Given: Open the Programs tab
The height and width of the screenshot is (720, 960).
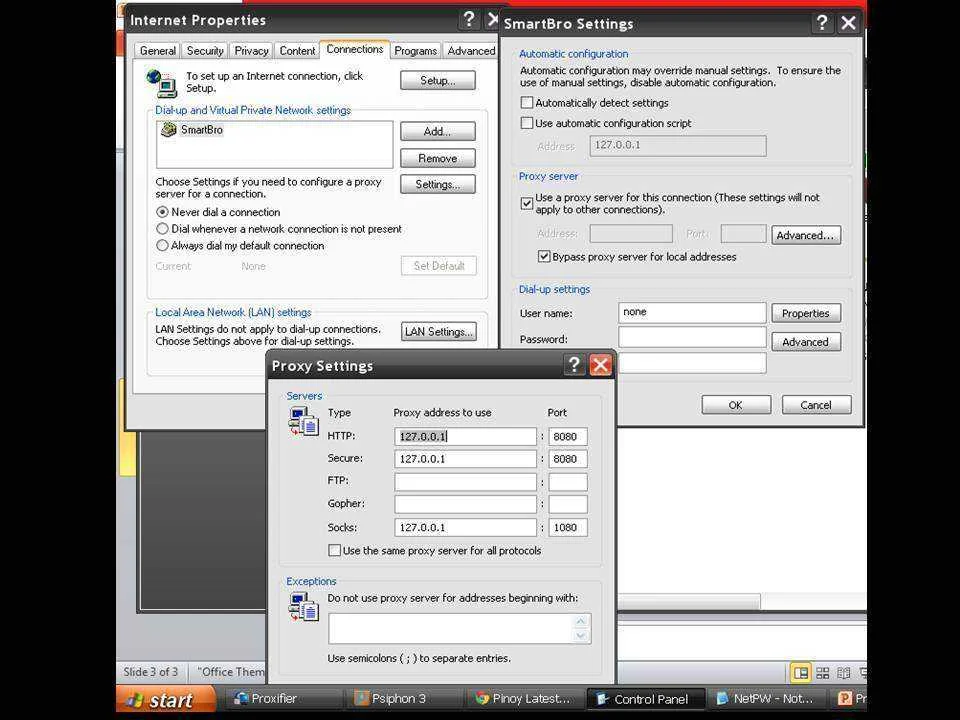Looking at the screenshot, I should tap(416, 51).
